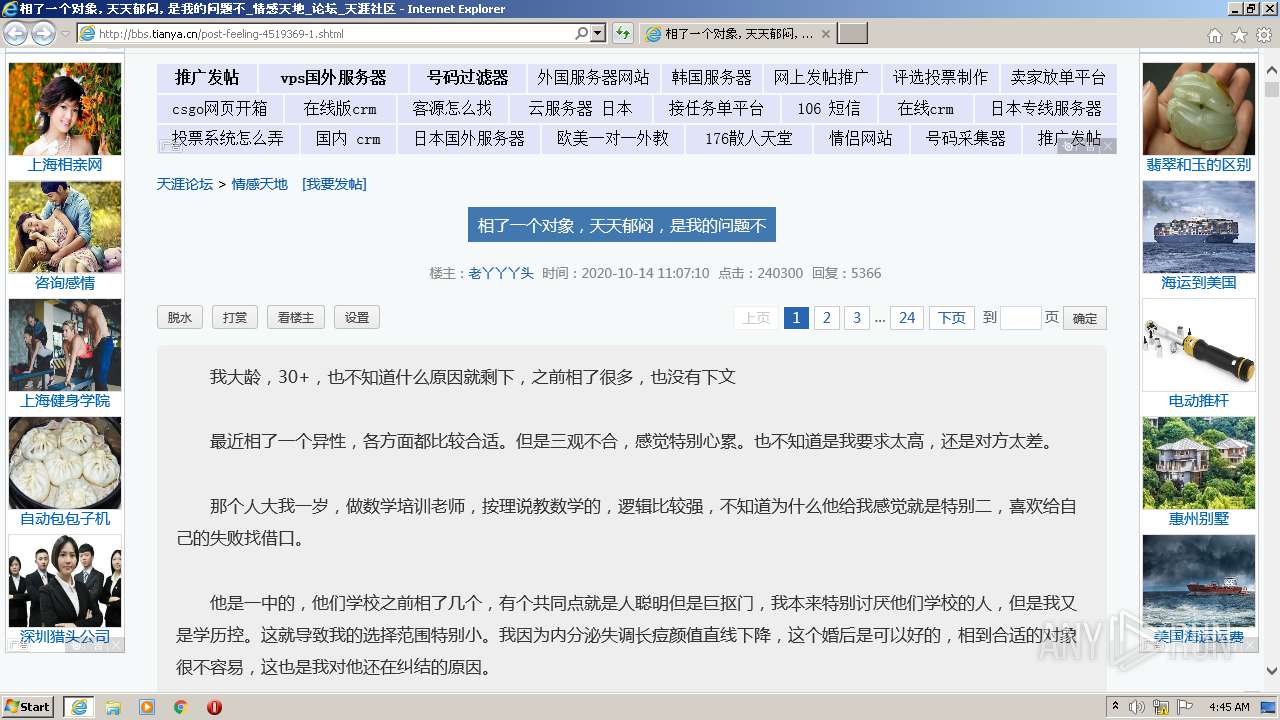Image resolution: width=1280 pixels, height=720 pixels.
Task: Open the 网上发帖推广 ad link
Action: click(821, 77)
